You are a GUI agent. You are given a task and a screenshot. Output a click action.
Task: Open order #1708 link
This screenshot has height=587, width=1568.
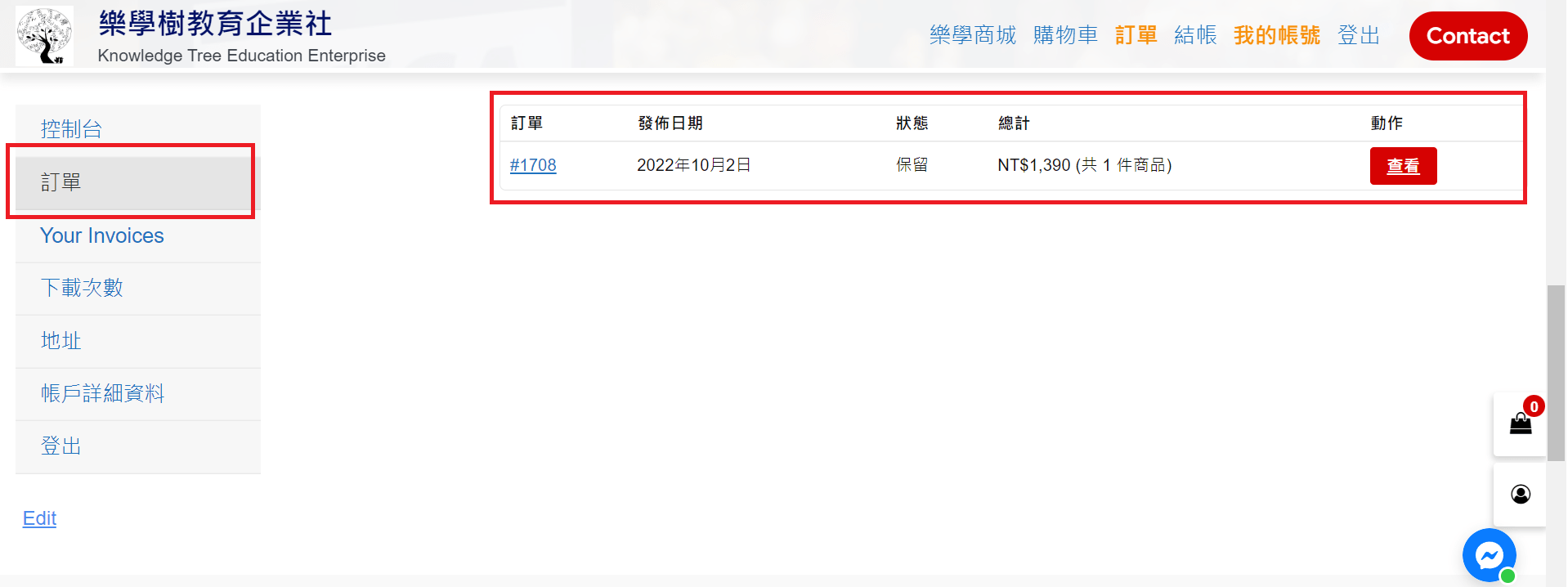(533, 165)
